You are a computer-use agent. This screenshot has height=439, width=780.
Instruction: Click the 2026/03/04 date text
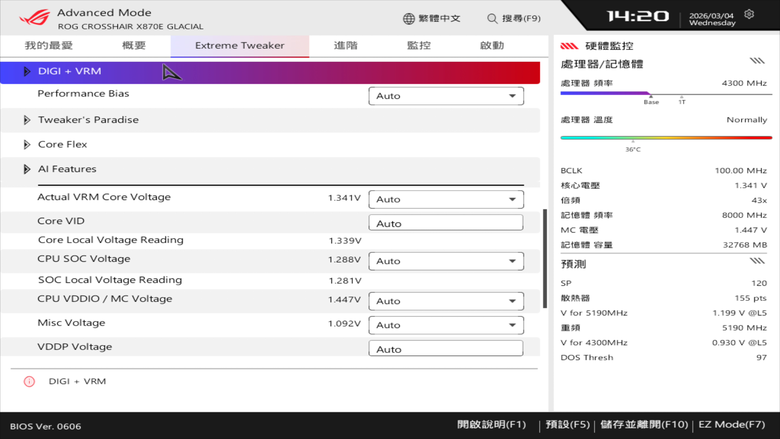point(711,15)
